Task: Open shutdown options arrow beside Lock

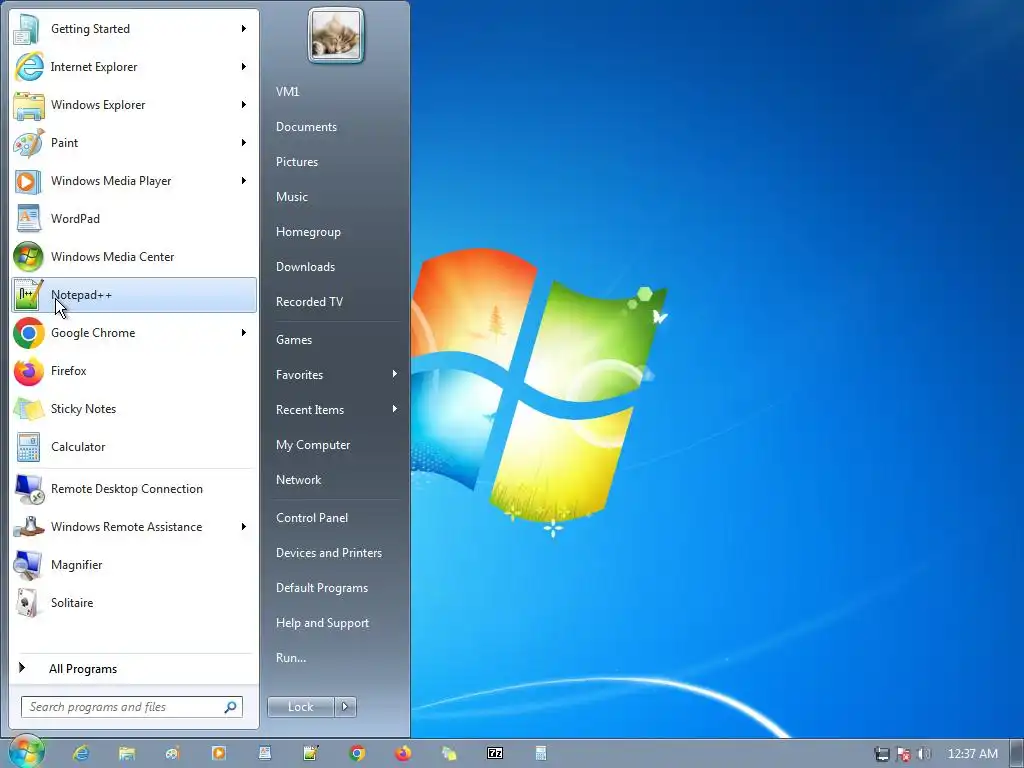Action: (x=345, y=707)
